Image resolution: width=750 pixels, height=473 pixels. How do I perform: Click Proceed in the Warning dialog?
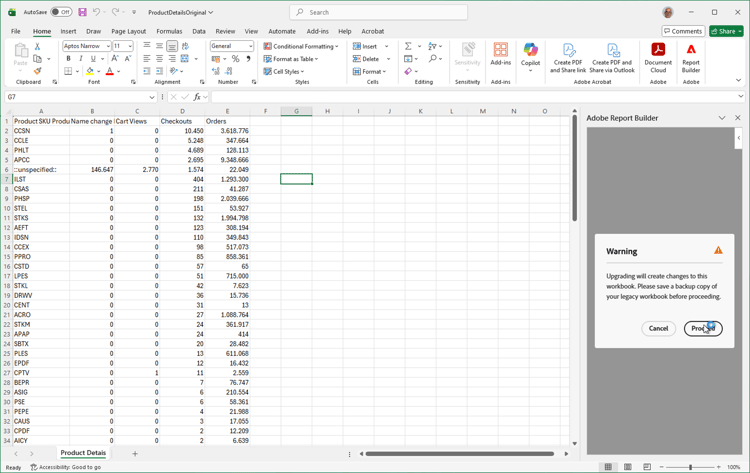point(703,328)
